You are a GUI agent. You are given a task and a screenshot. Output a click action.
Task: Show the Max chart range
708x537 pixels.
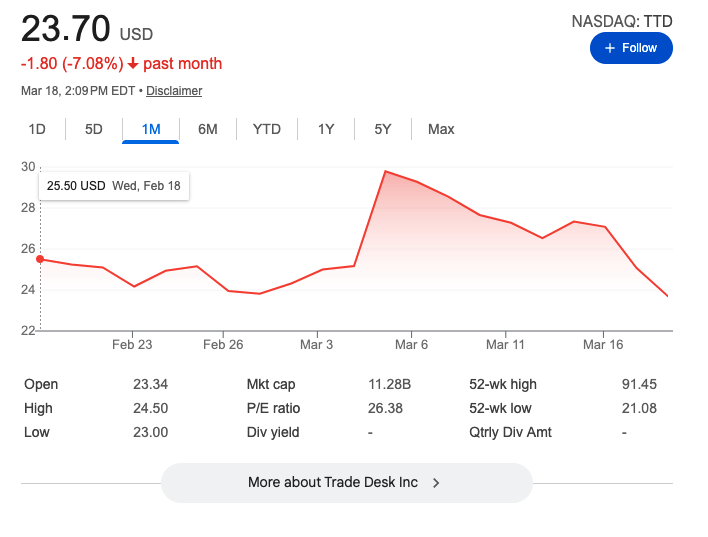click(441, 129)
